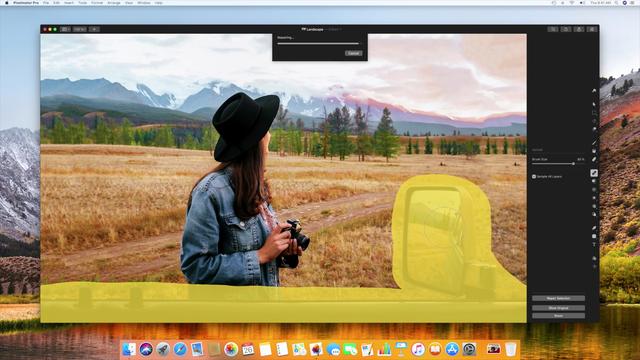Open the Pixelmator Pro application menu
This screenshot has width=640, height=360.
[x=26, y=3]
